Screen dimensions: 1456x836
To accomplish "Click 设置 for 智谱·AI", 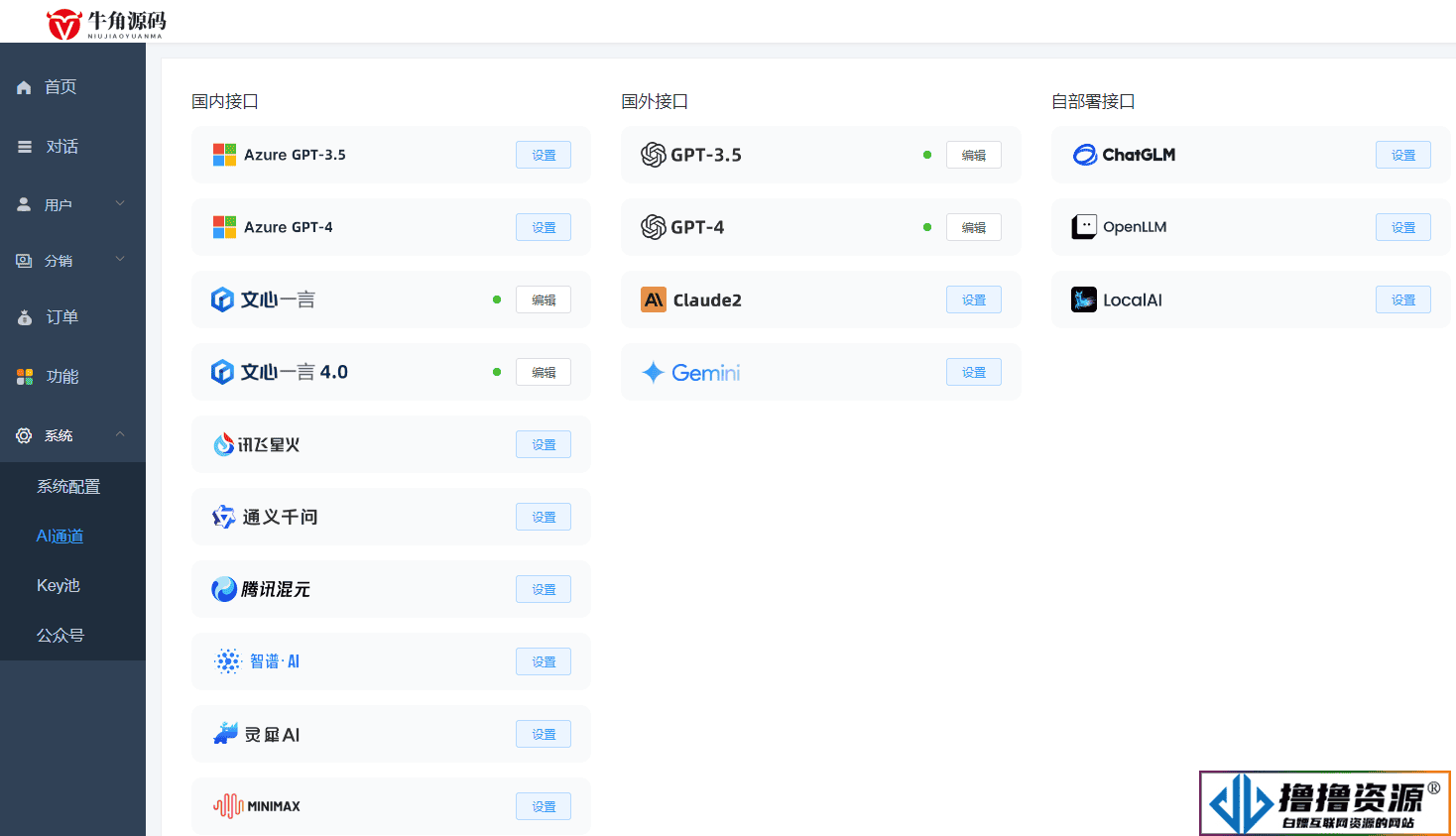I will click(544, 661).
